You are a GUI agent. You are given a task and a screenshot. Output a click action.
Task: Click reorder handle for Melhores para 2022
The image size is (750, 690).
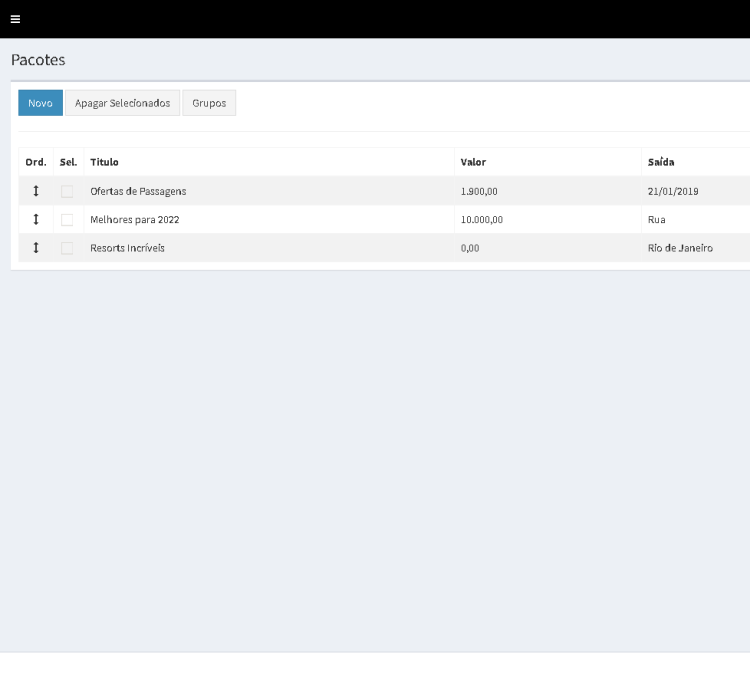point(36,219)
